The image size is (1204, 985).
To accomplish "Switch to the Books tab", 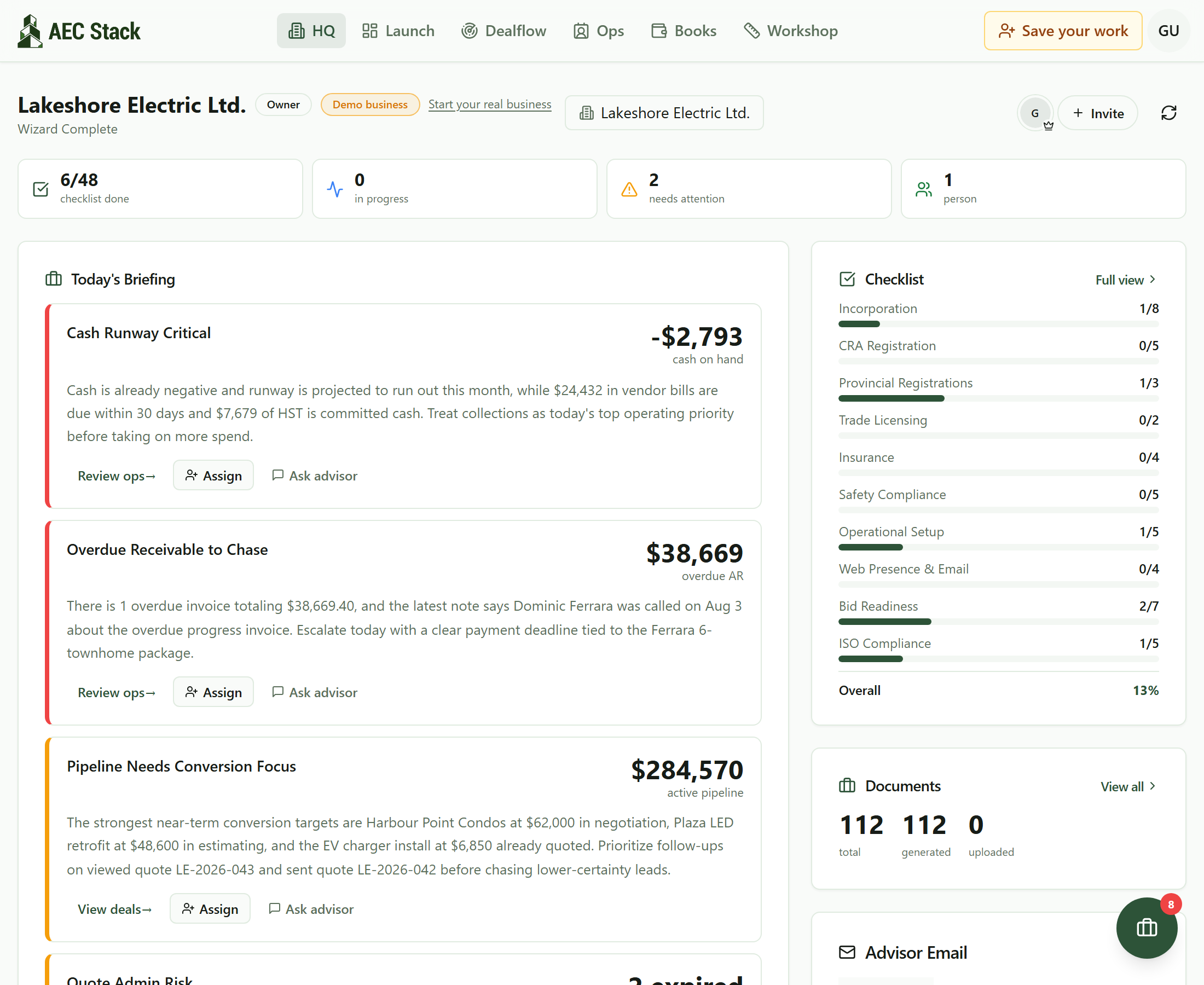I will 684,31.
